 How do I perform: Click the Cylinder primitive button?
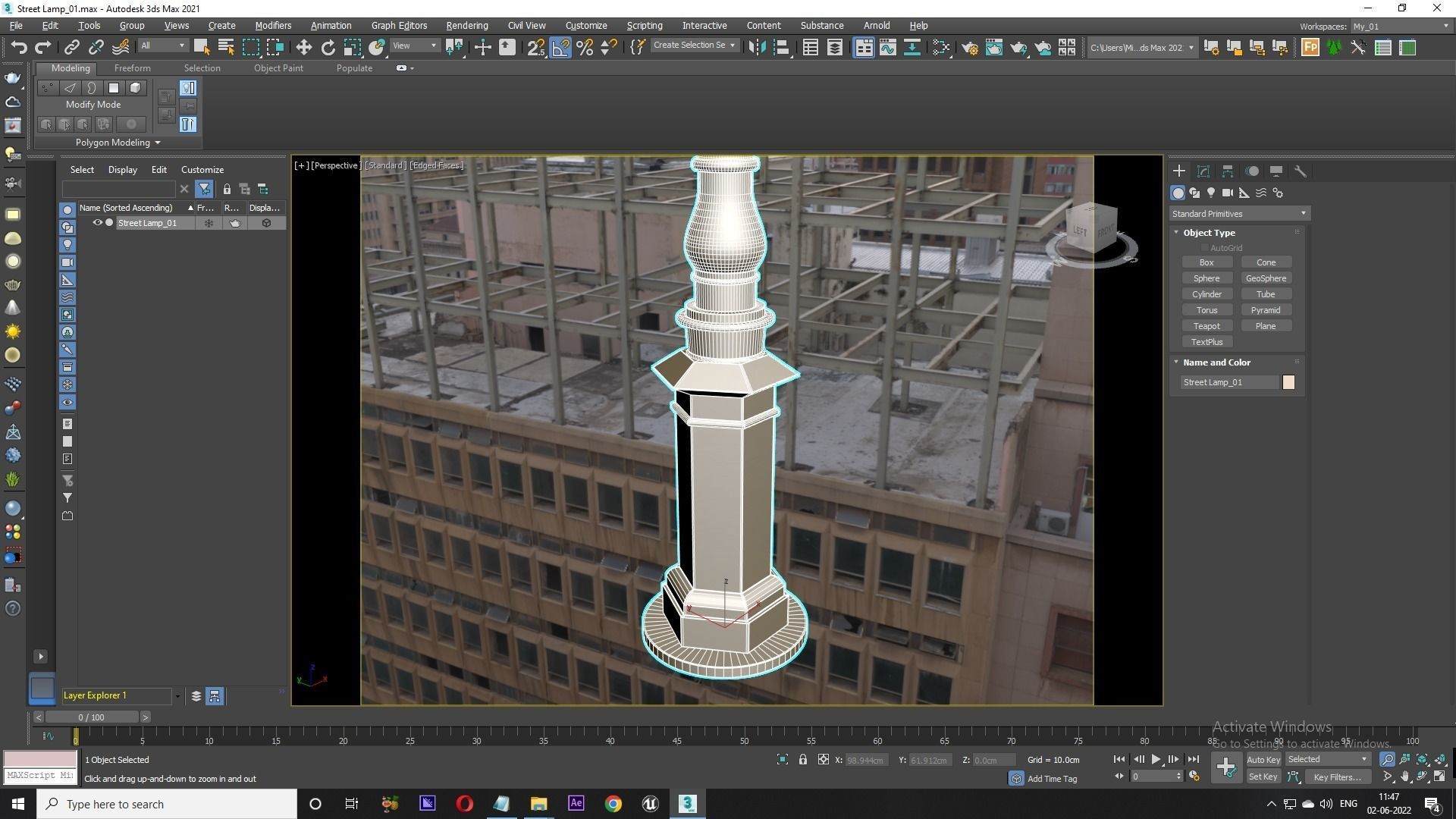[1207, 294]
